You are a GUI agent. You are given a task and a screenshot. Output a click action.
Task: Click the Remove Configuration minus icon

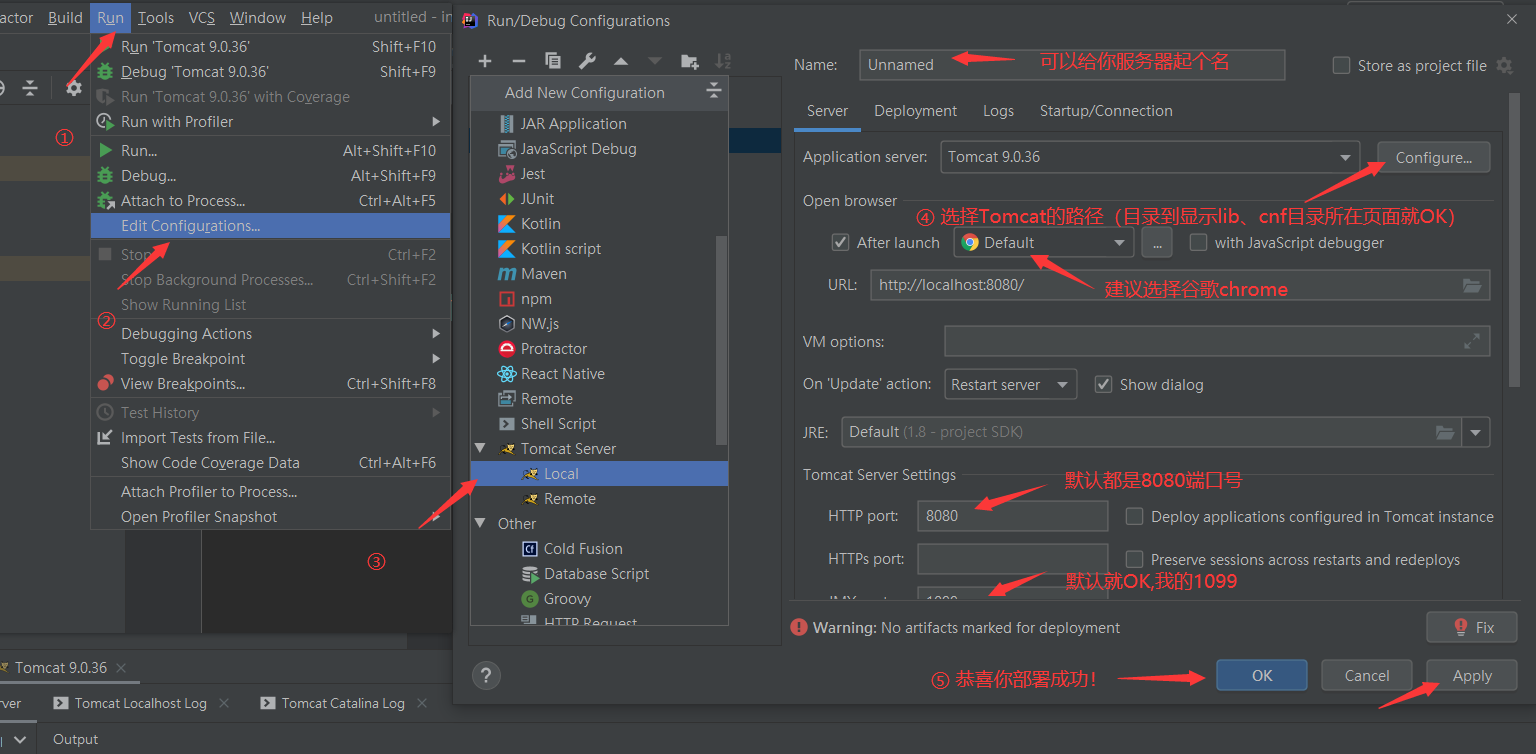[x=519, y=61]
